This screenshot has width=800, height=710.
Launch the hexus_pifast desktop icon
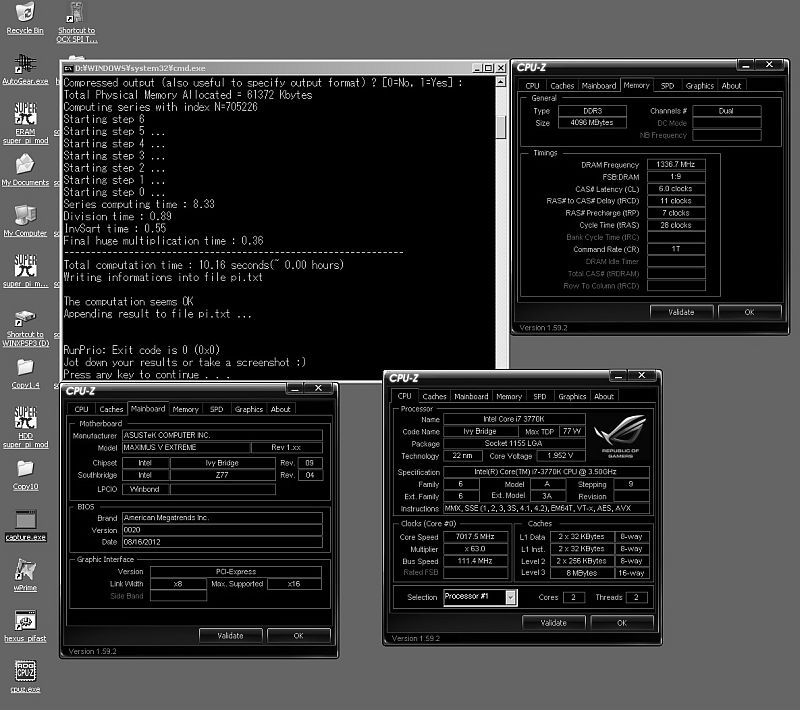(25, 625)
